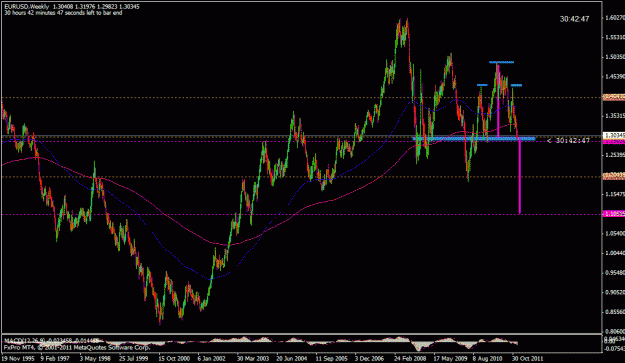This screenshot has width=625, height=363.
Task: Click the 24 Feb 2008 date label
Action: pyautogui.click(x=409, y=358)
